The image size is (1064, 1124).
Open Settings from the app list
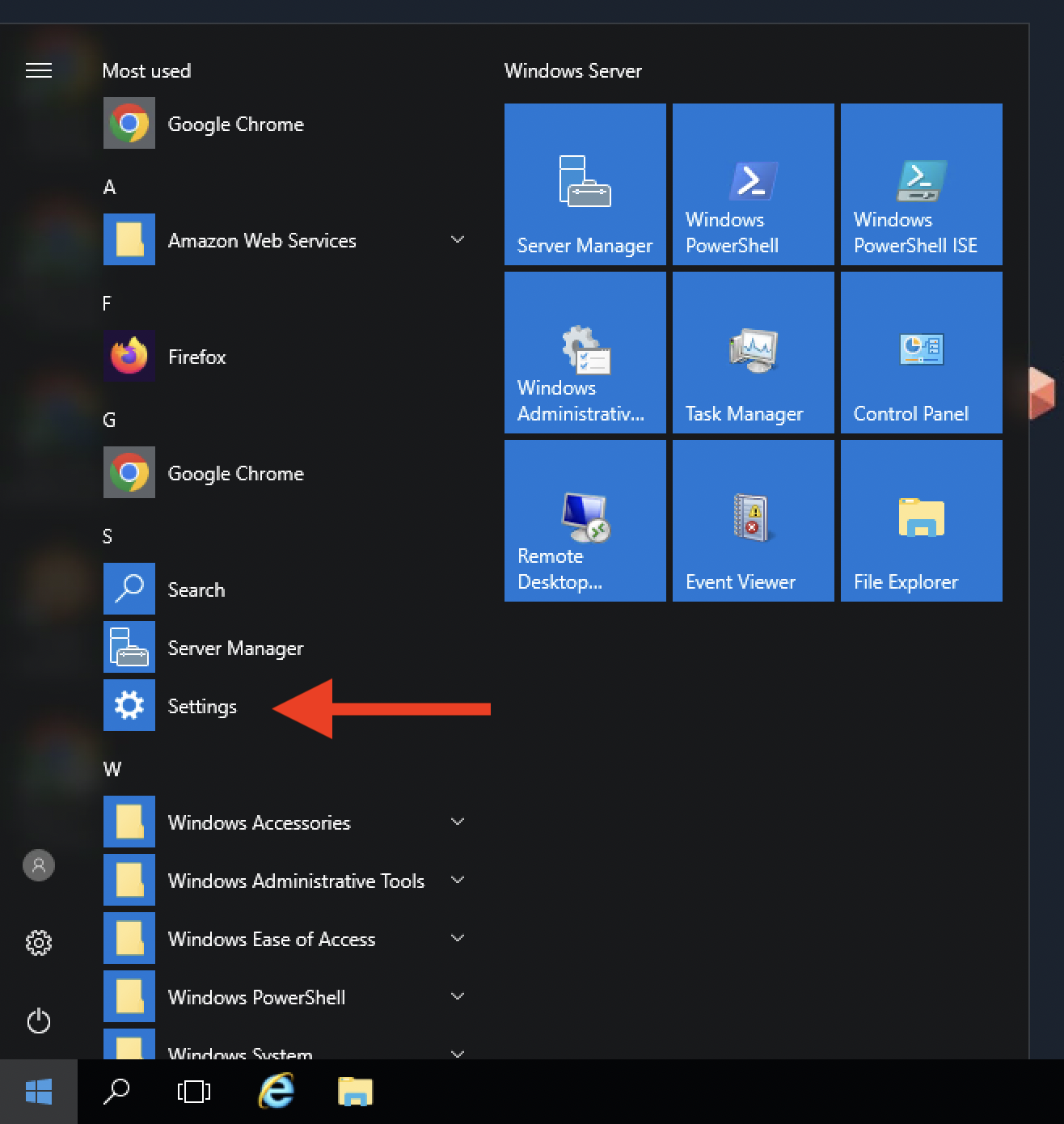pyautogui.click(x=202, y=706)
